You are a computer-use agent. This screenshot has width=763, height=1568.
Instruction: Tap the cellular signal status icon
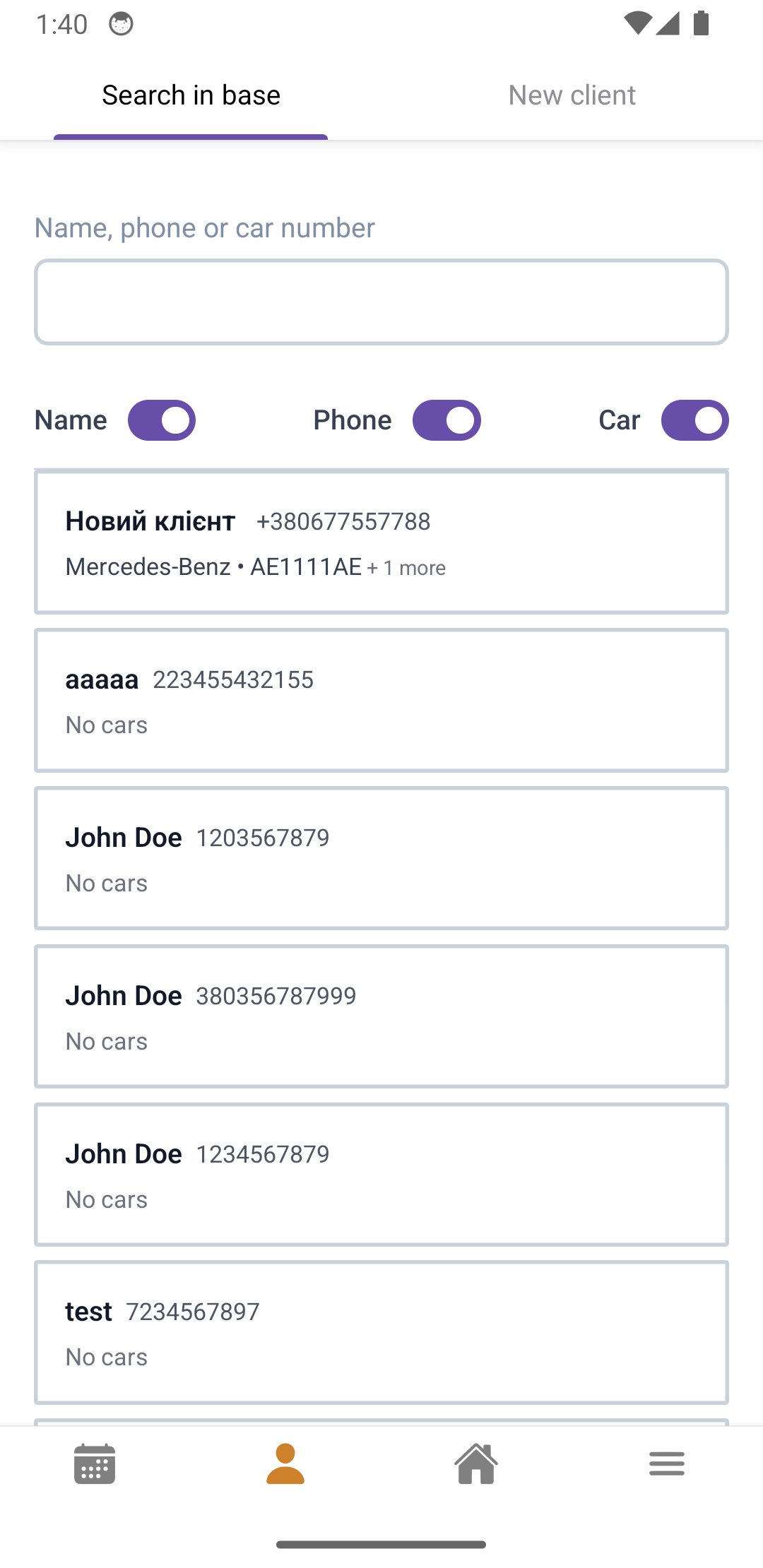point(668,24)
